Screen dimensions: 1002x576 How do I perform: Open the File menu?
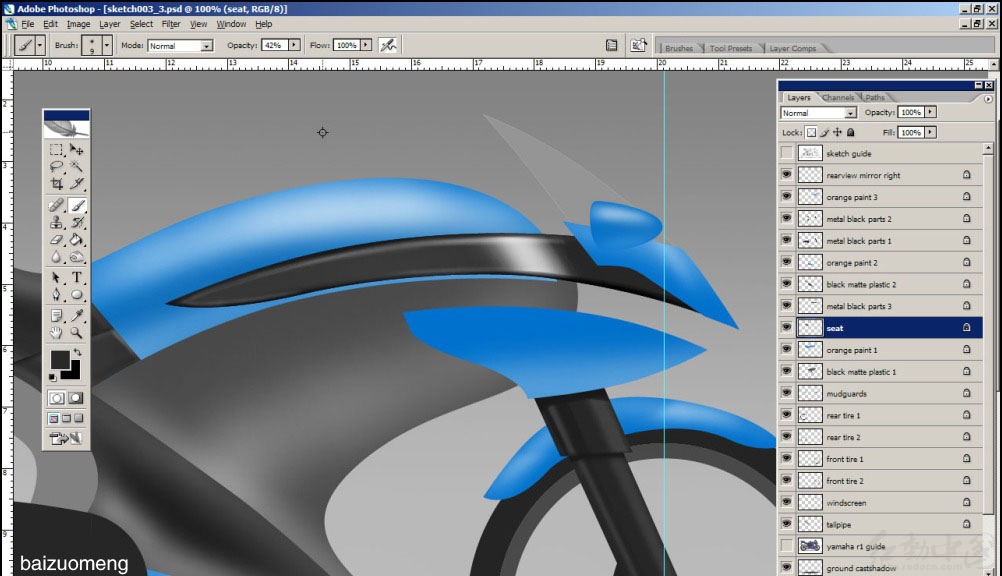coord(27,24)
